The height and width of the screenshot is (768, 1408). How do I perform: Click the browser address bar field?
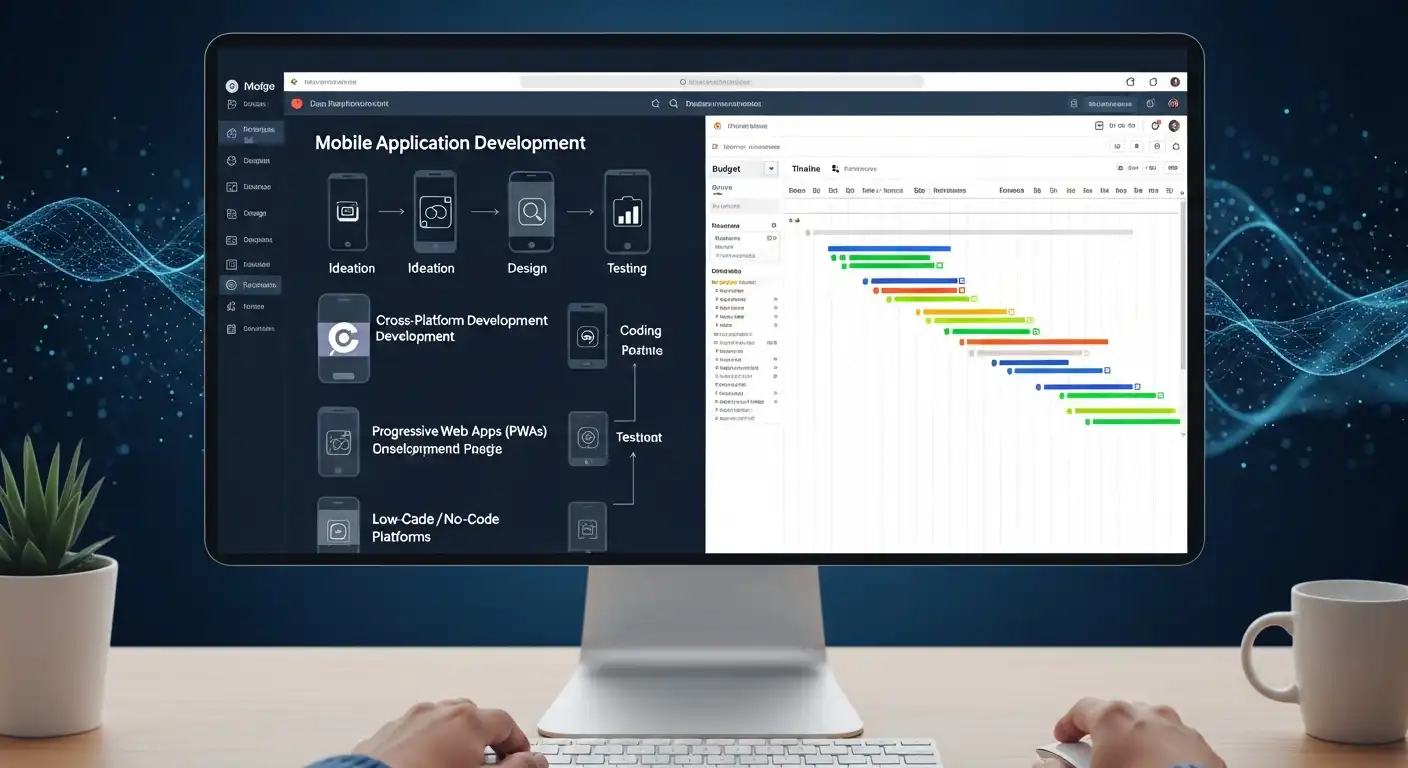(720, 82)
